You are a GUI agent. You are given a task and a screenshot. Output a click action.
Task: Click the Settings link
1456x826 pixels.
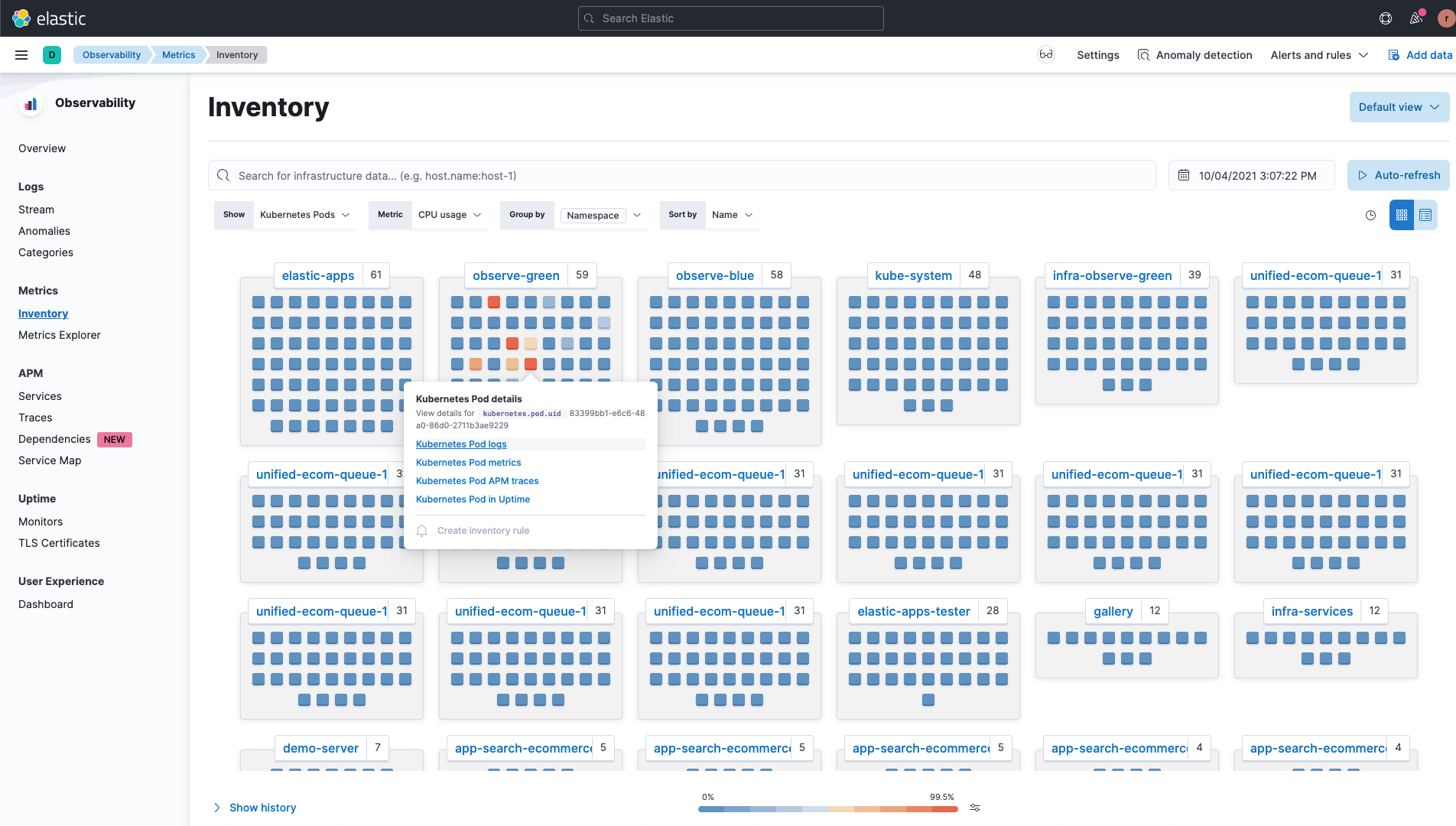point(1098,55)
